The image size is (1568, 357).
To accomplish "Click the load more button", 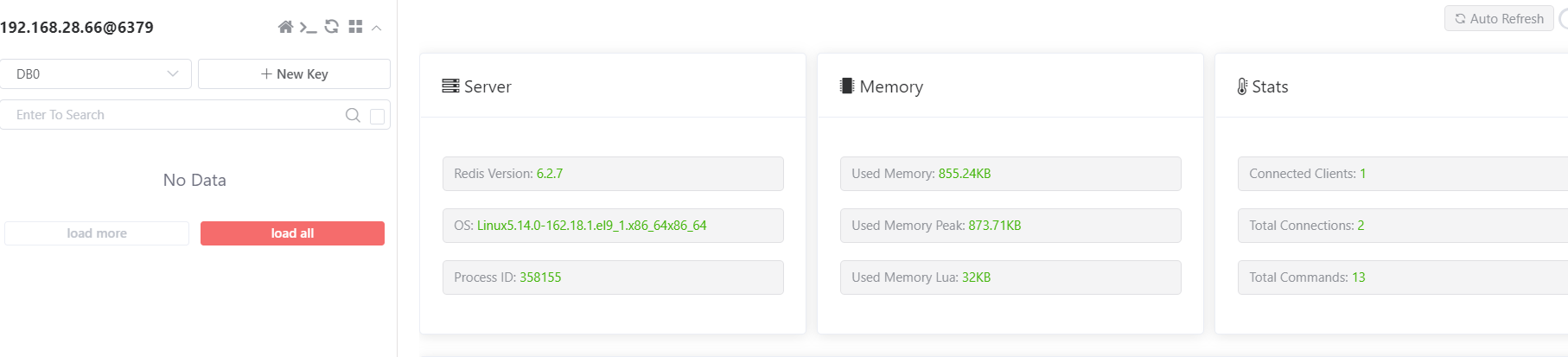I will point(97,233).
